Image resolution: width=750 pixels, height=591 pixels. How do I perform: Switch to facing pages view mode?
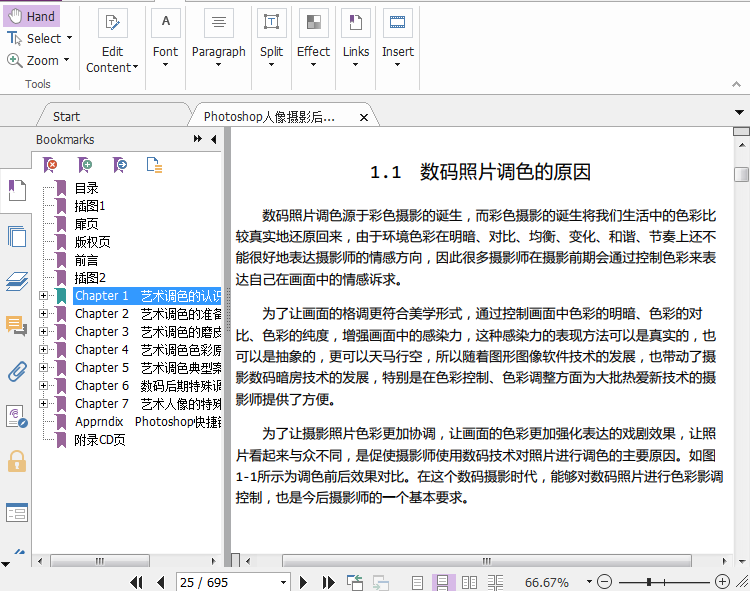(468, 582)
